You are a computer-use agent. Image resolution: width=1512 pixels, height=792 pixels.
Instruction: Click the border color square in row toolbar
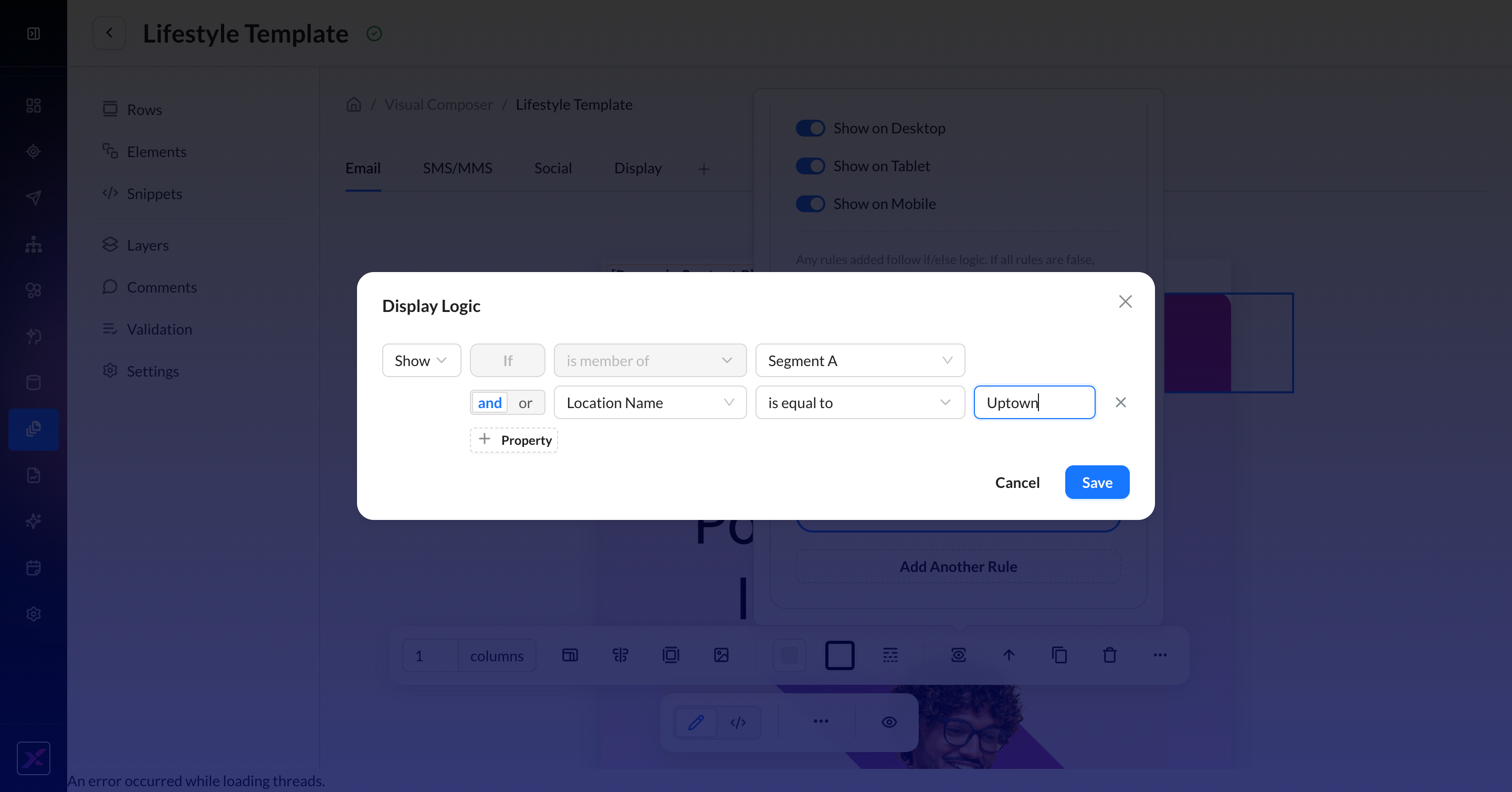(x=840, y=655)
